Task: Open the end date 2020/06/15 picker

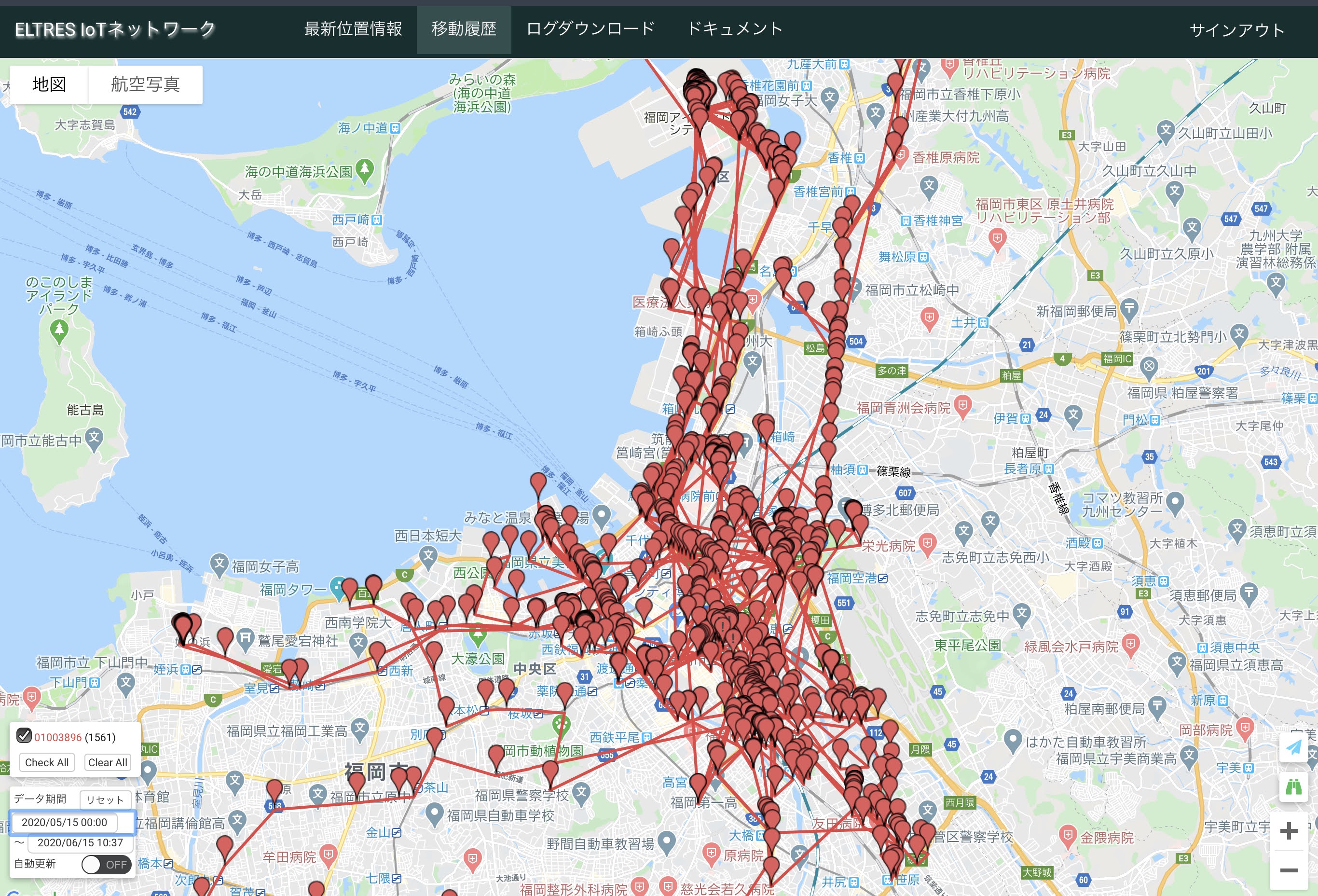Action: pos(80,843)
